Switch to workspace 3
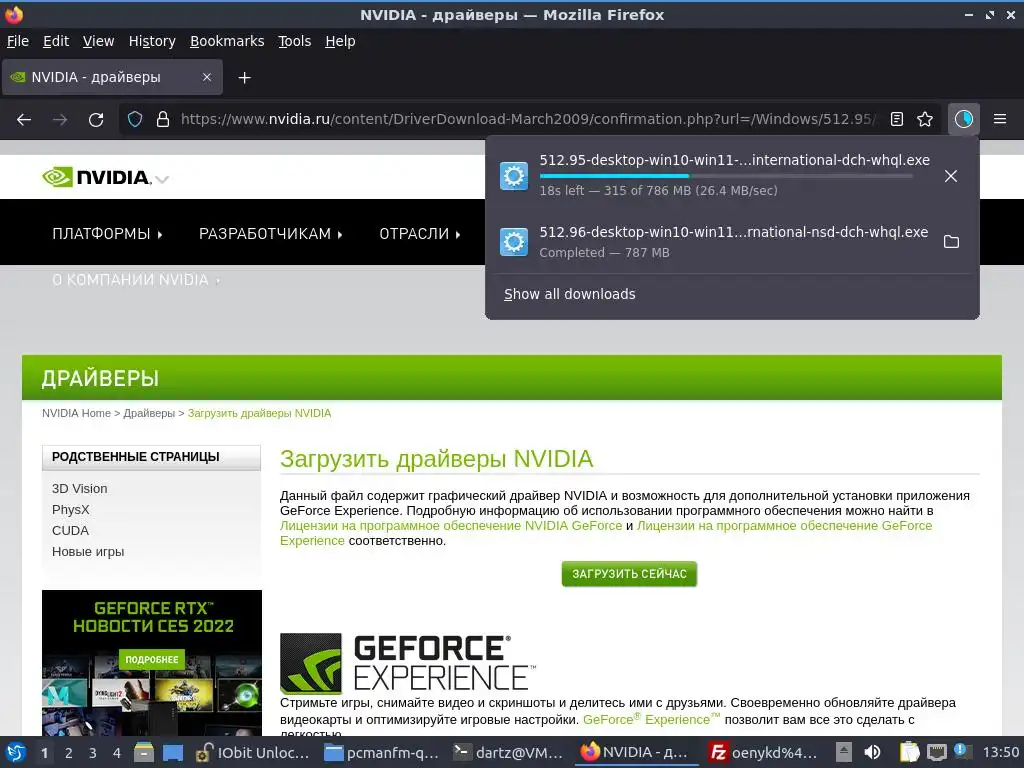This screenshot has height=768, width=1024. tap(93, 753)
